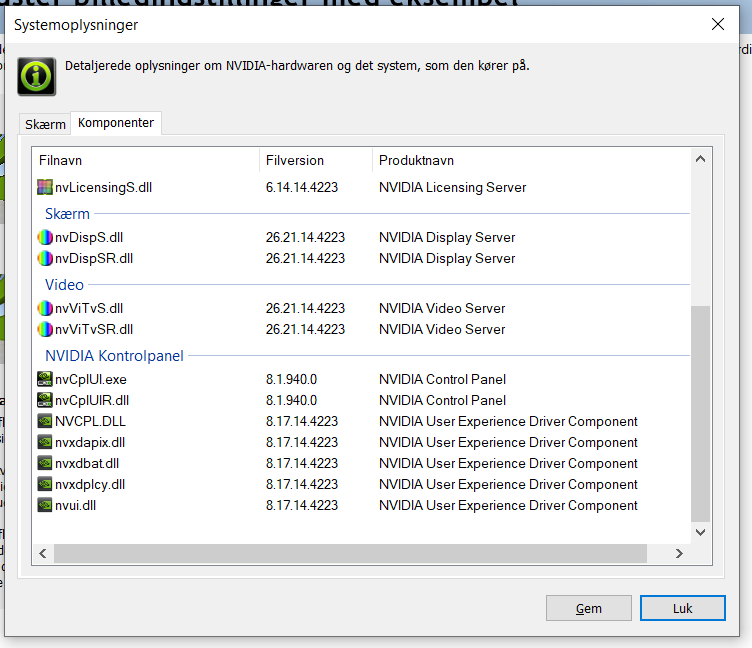
Task: Click the nvLicensingS.dll file icon
Action: [x=45, y=187]
